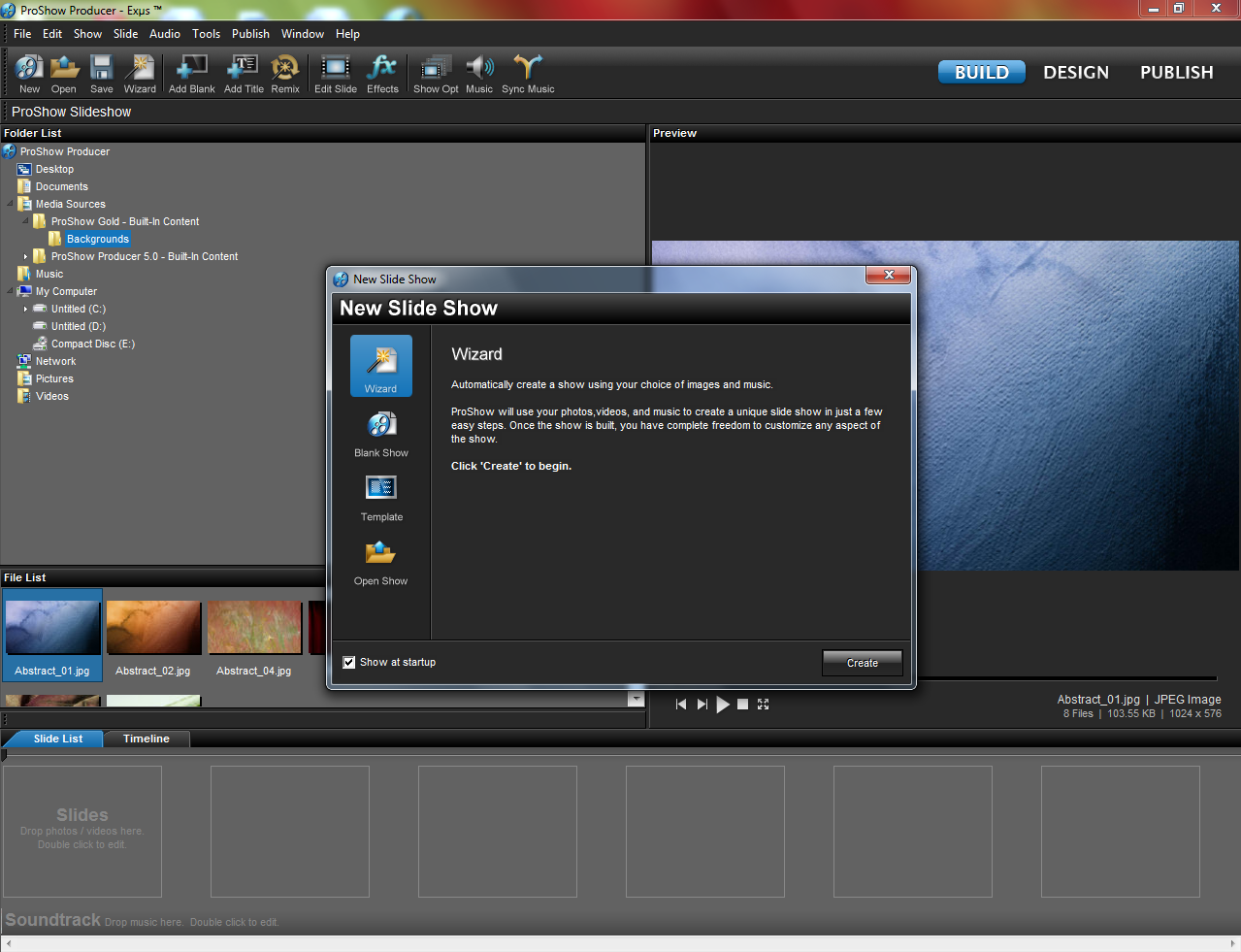
Task: Click the preview progress slider bar
Action: [x=1065, y=678]
